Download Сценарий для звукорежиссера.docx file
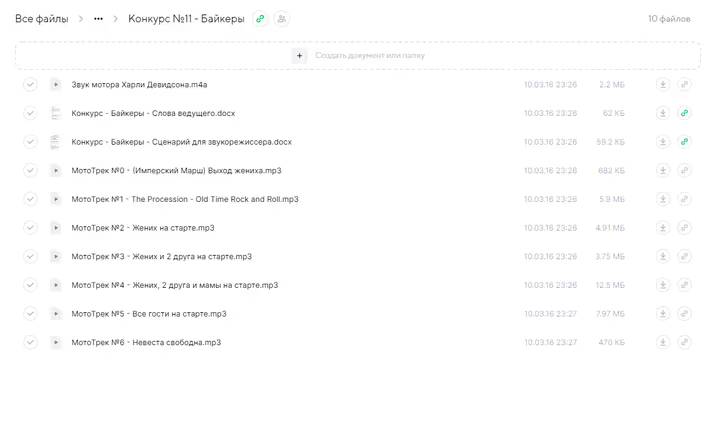709x436 pixels. click(x=662, y=142)
